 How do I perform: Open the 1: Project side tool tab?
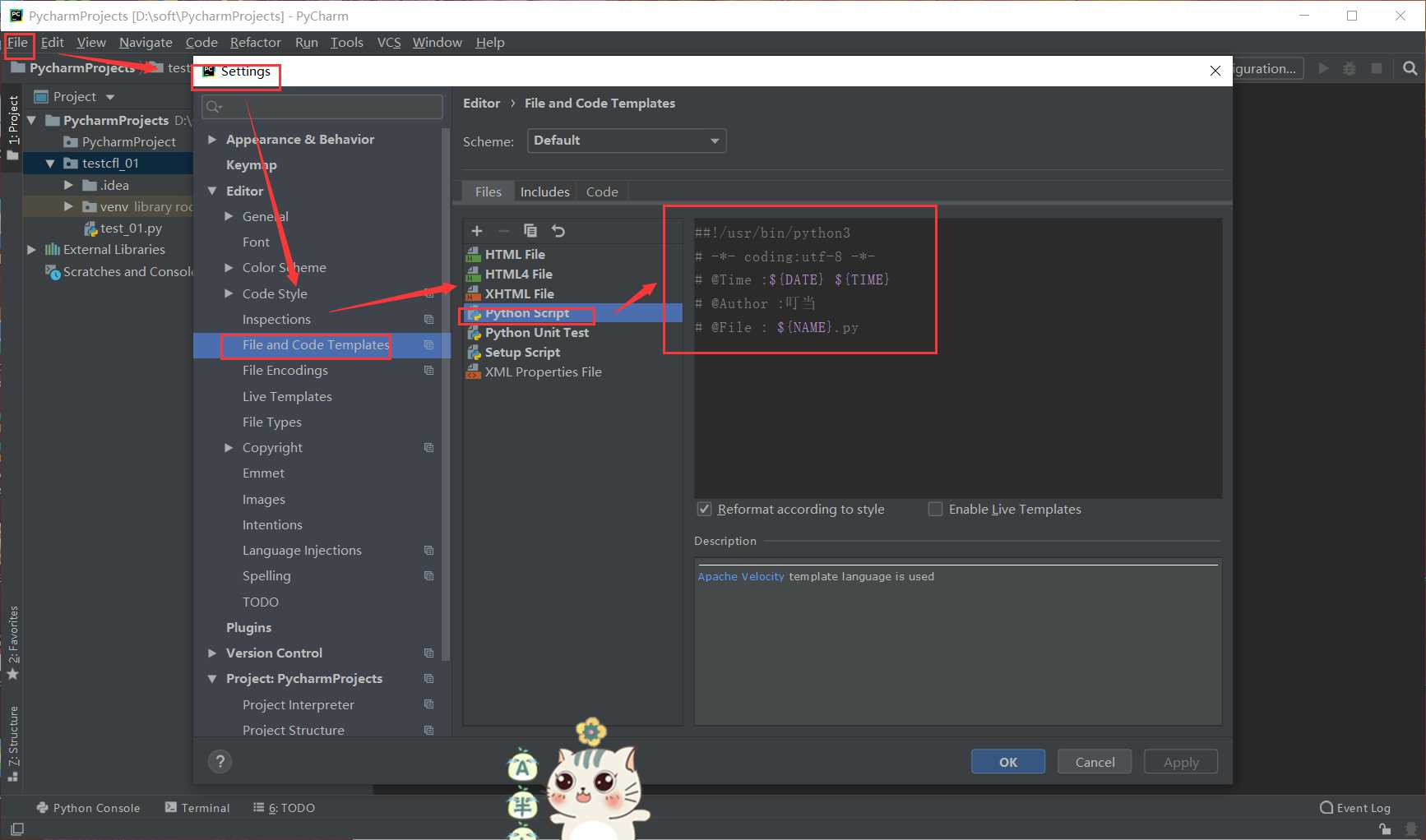(12, 127)
